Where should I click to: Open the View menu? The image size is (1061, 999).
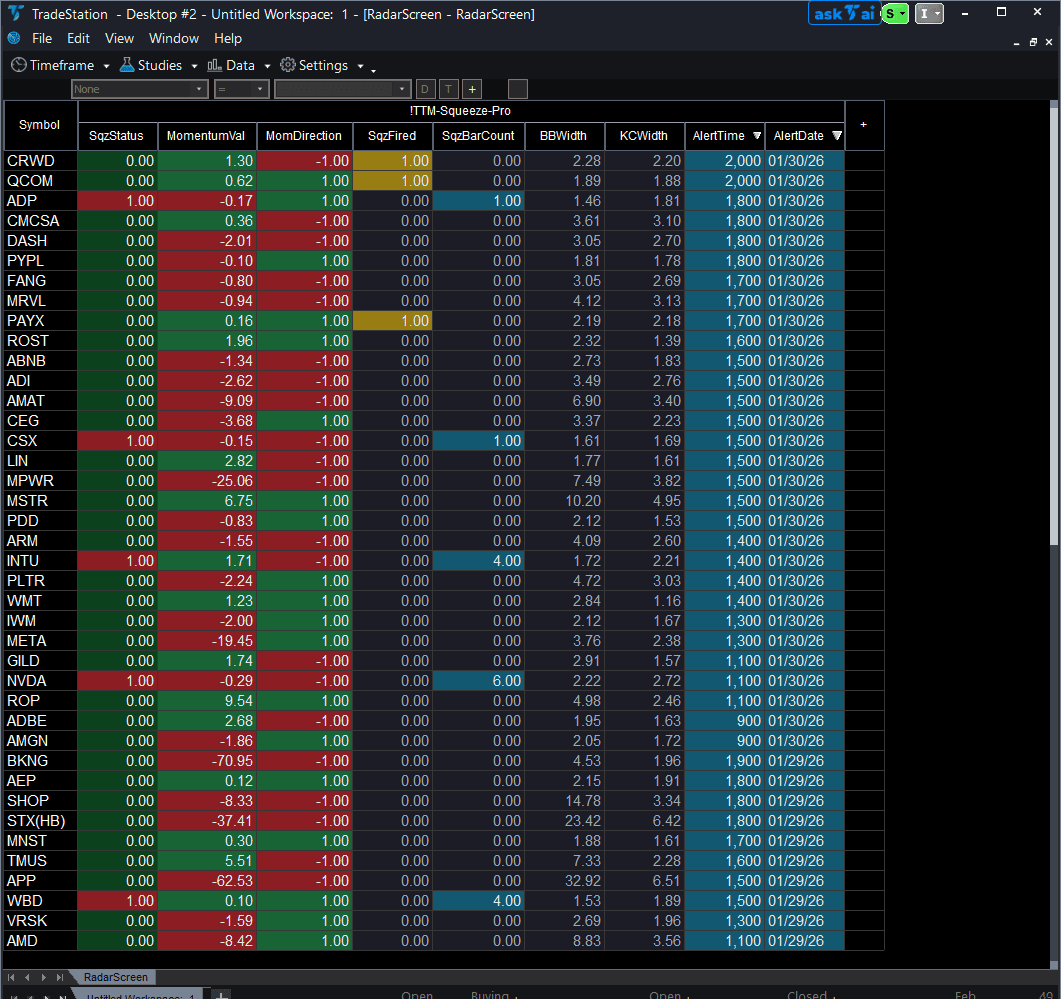coord(119,38)
